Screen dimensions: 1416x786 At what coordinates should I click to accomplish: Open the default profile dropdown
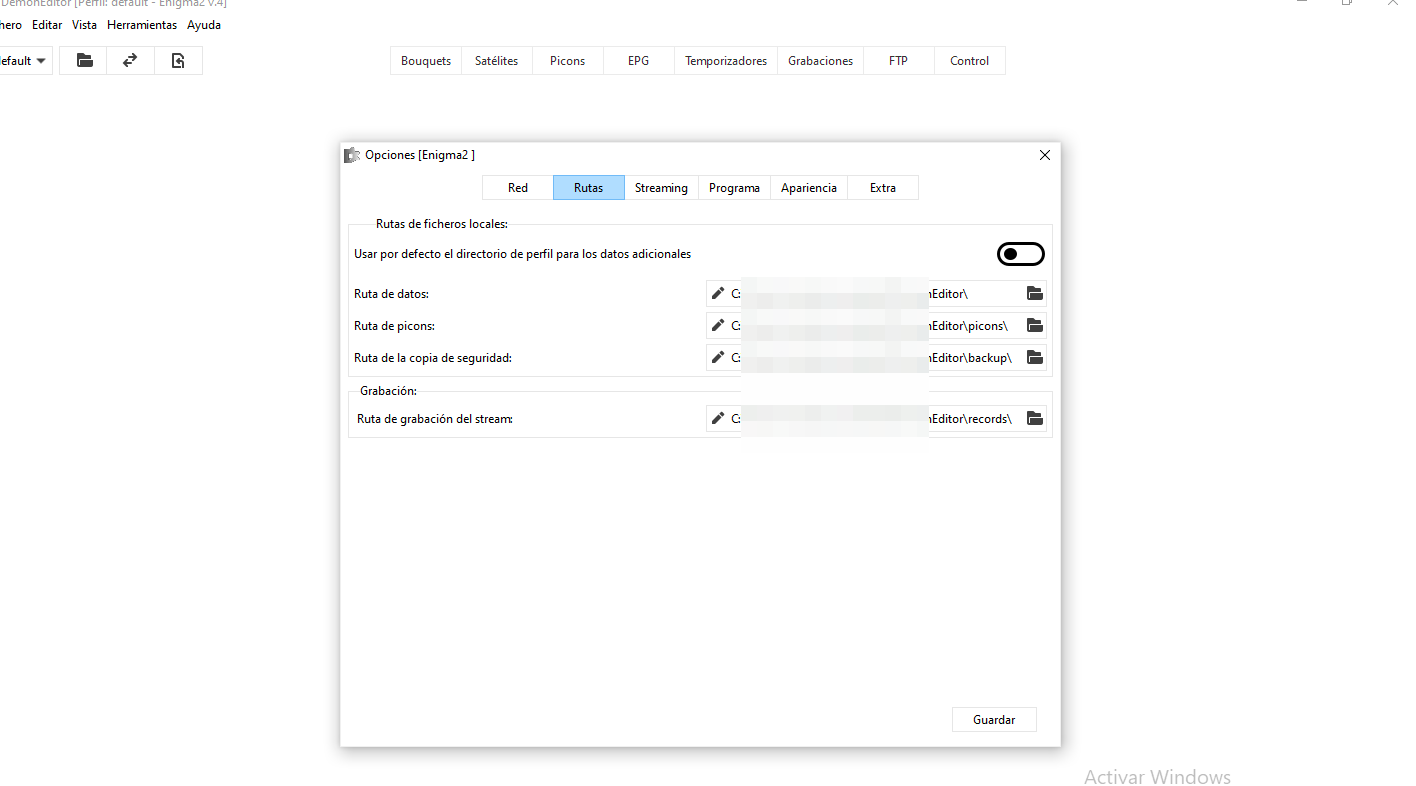click(24, 61)
